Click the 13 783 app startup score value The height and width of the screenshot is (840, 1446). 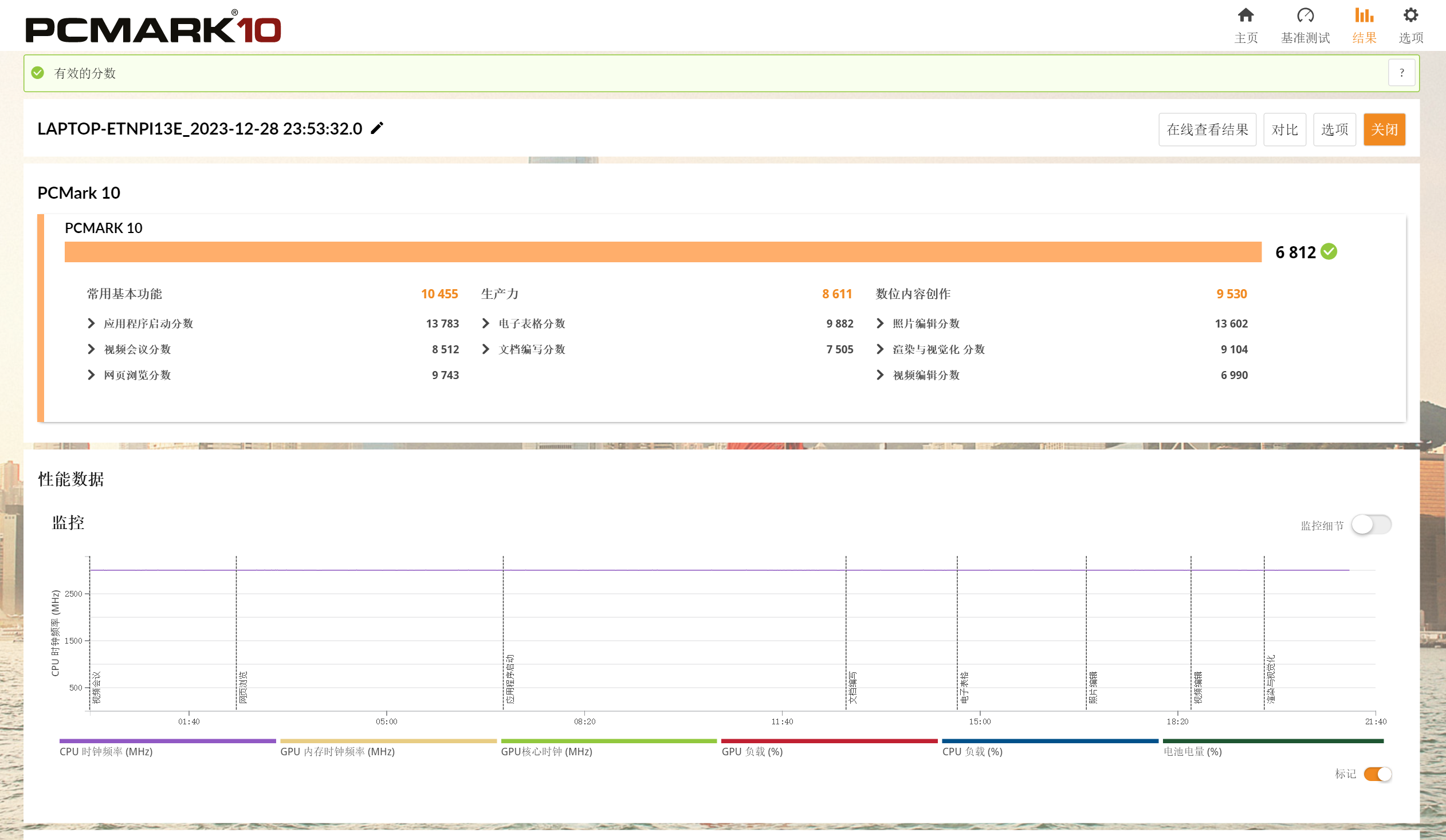442,324
